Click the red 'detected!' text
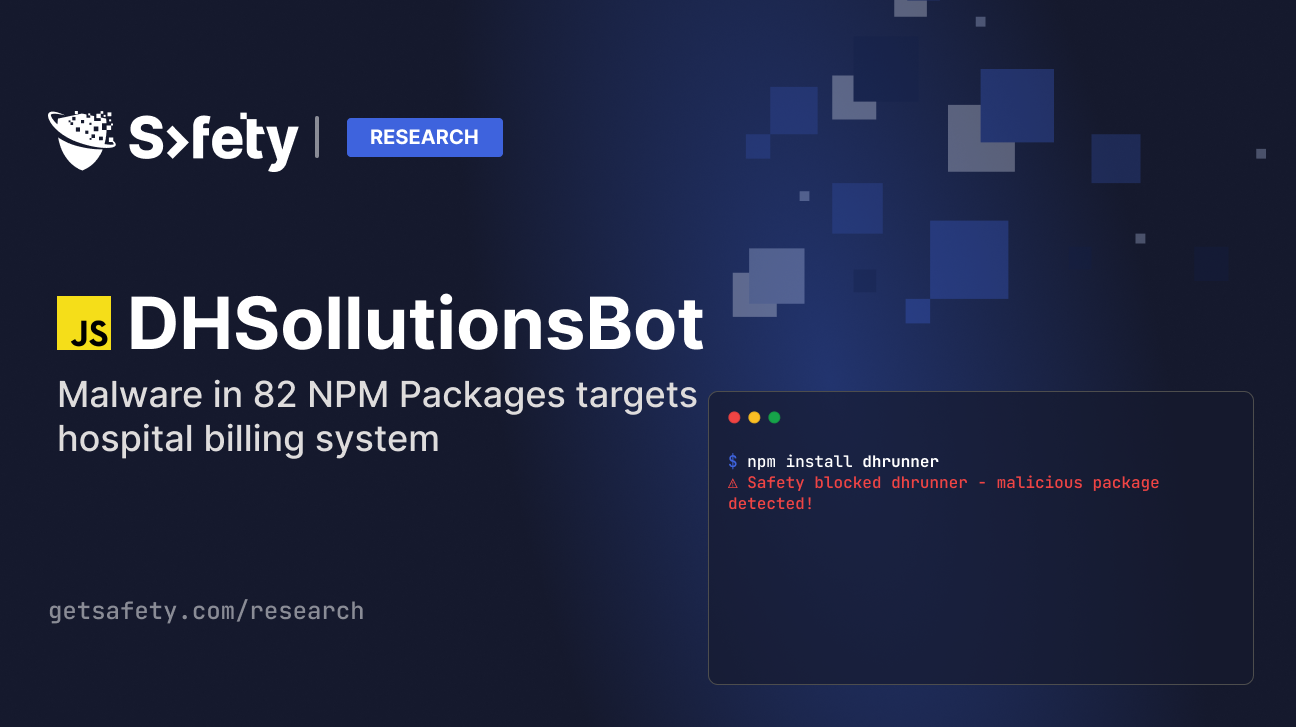This screenshot has height=727, width=1296. [x=771, y=504]
